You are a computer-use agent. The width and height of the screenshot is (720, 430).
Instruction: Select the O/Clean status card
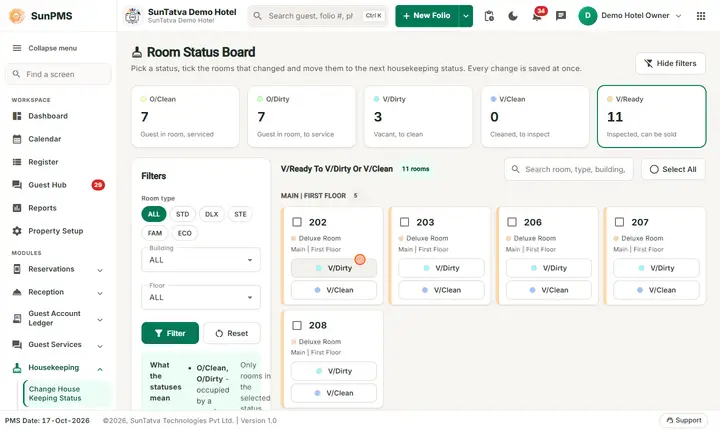coord(185,117)
